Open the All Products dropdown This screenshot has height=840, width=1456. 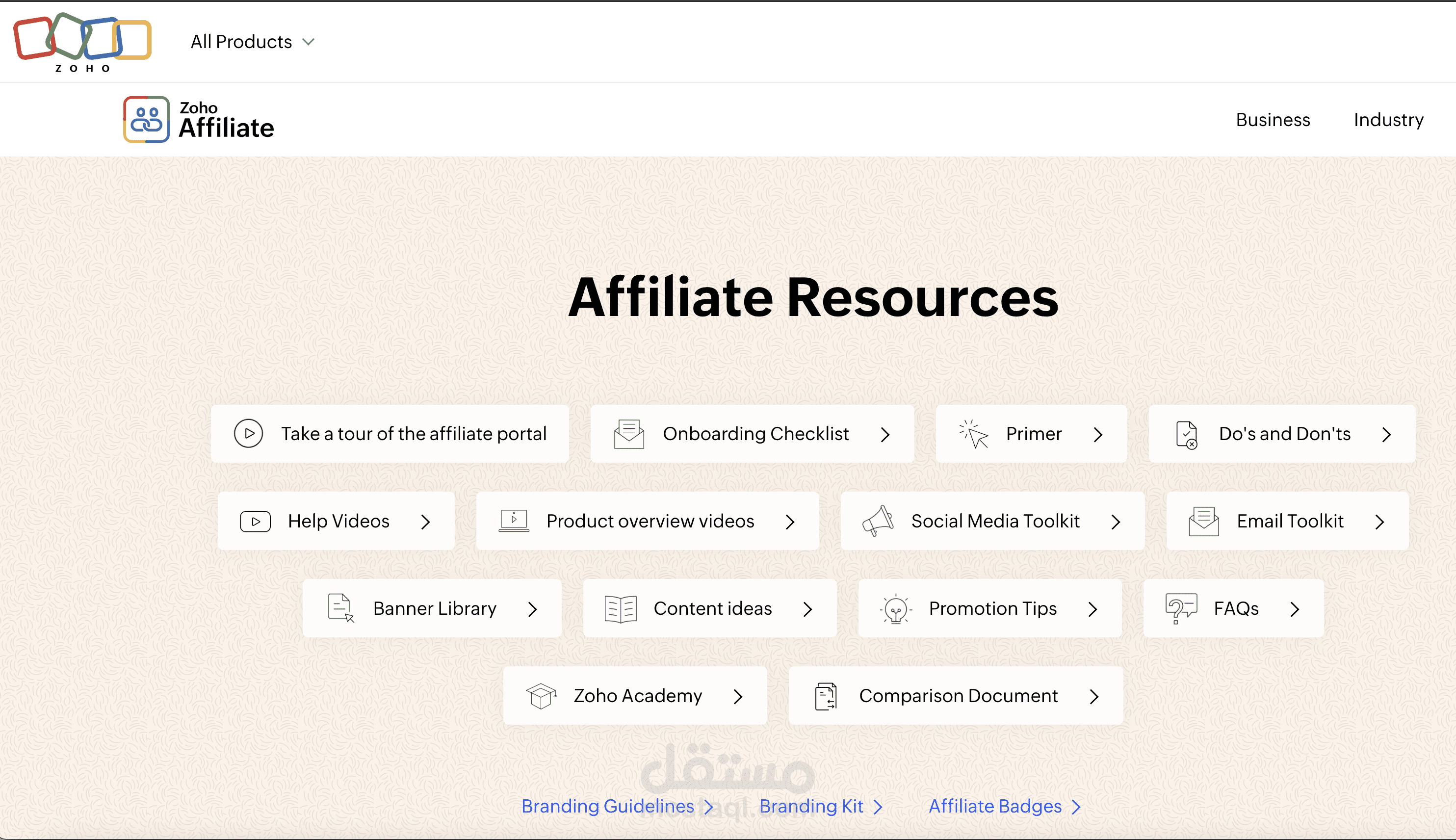coord(253,42)
